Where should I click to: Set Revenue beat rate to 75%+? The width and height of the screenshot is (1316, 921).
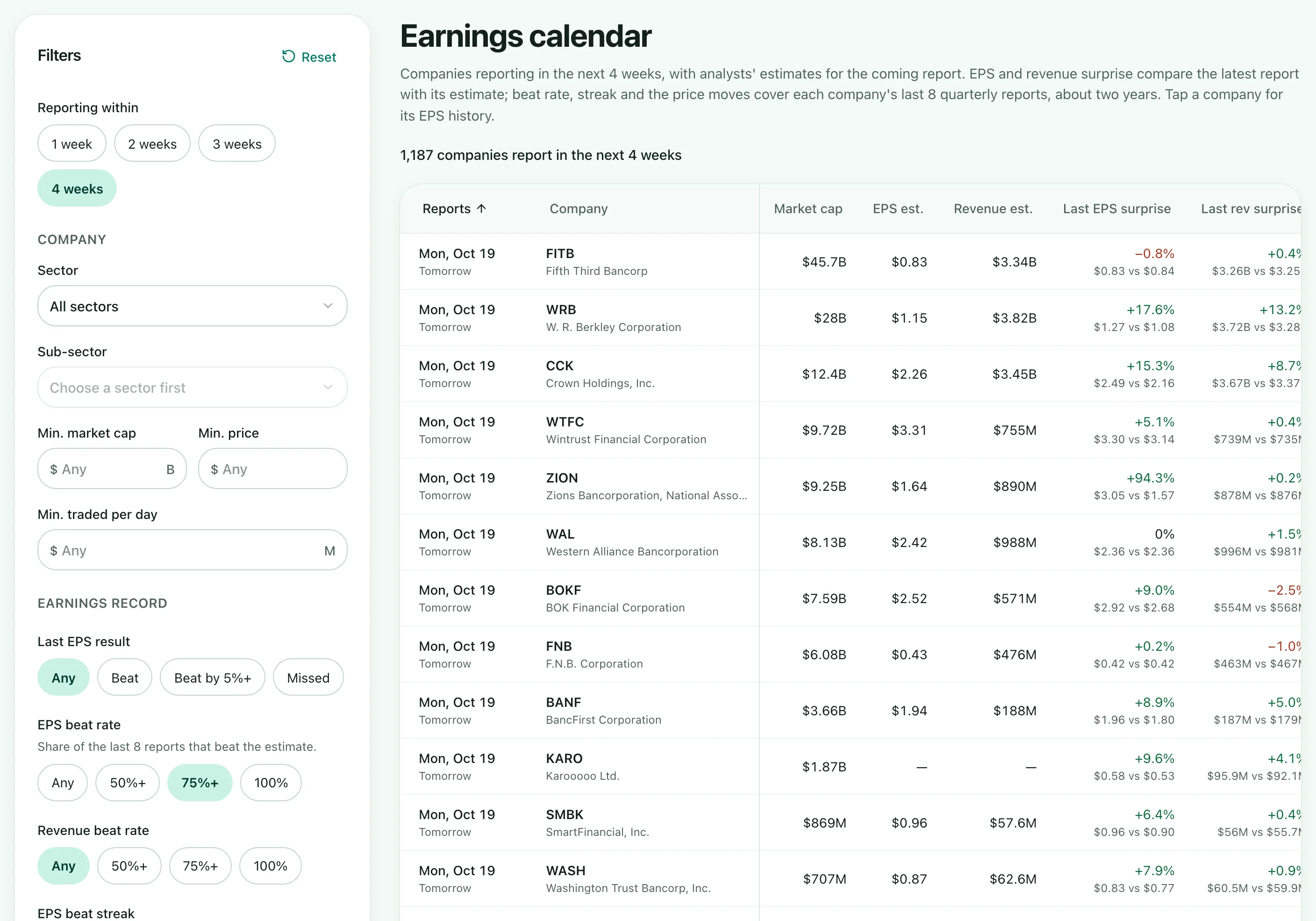click(x=200, y=866)
